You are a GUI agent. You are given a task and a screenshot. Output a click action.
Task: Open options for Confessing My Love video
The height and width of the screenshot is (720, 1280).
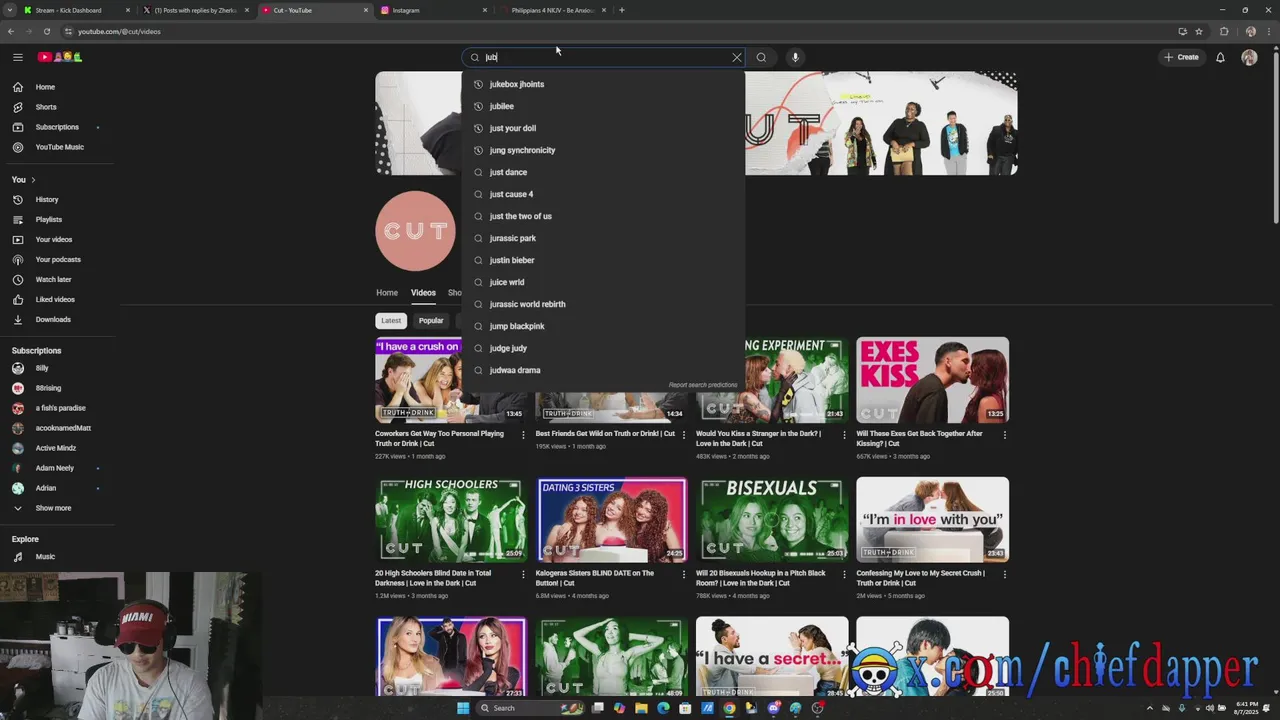pyautogui.click(x=1005, y=575)
